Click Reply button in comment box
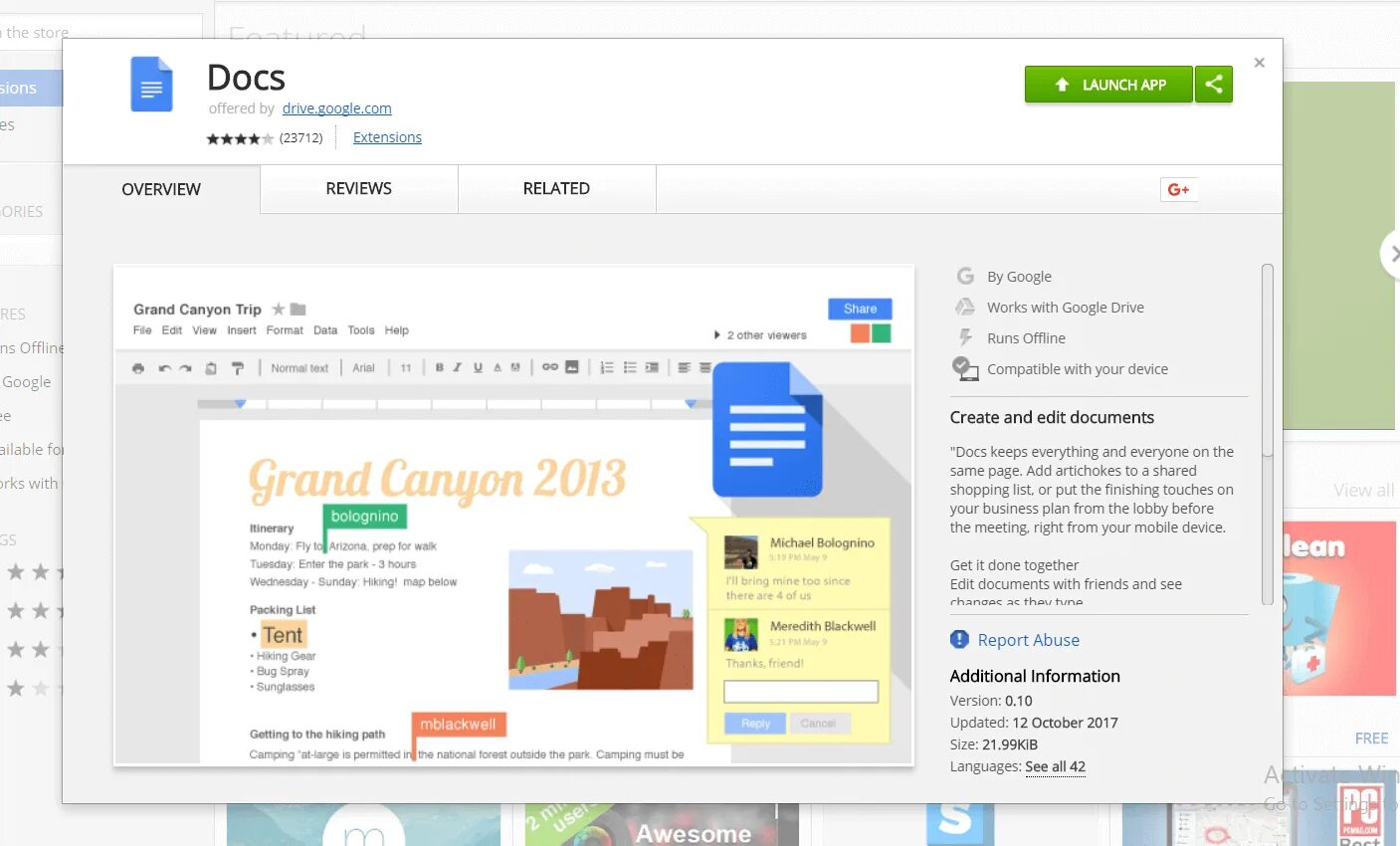1400x846 pixels. [755, 724]
